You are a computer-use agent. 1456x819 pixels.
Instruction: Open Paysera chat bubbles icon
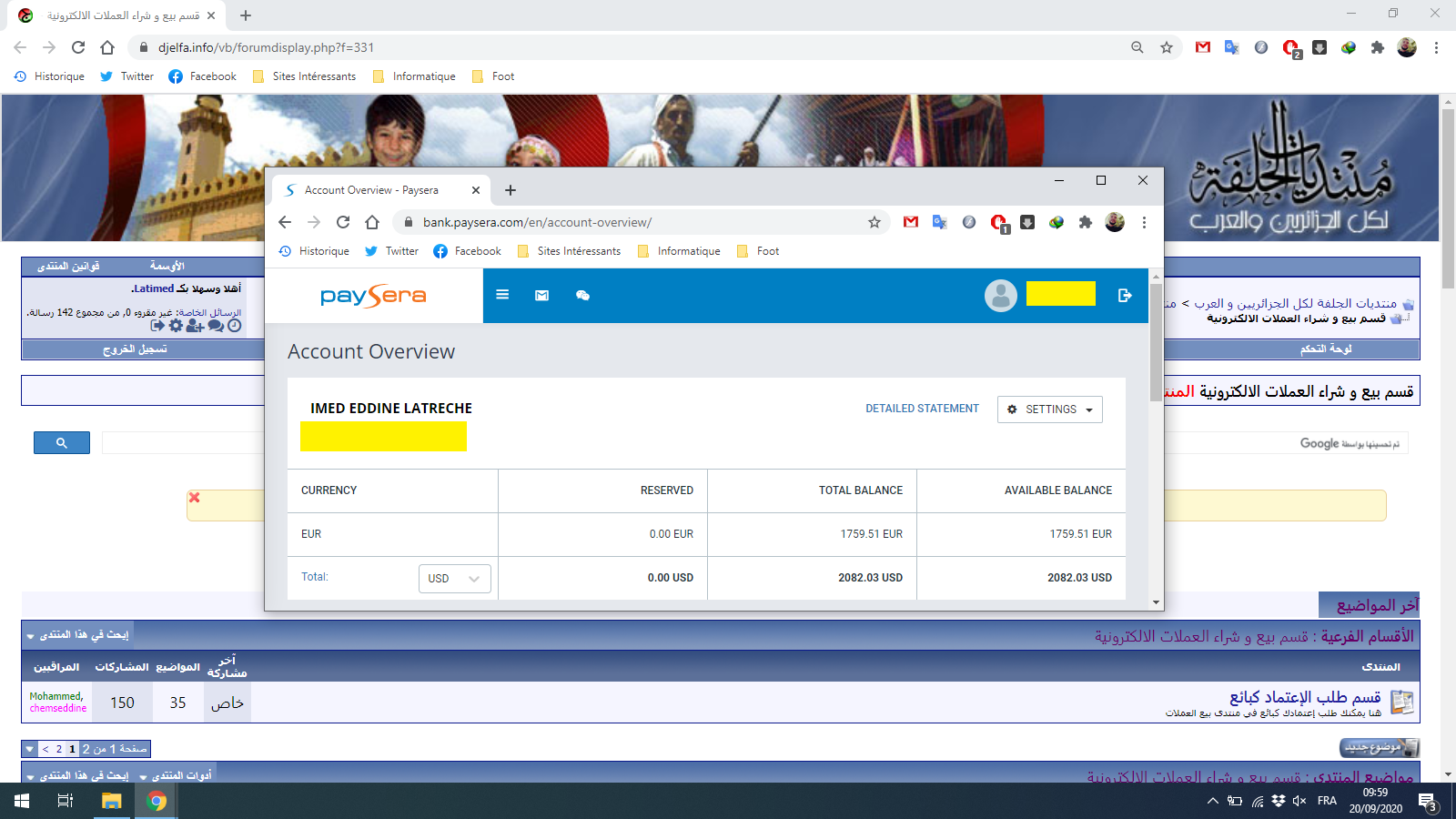[x=582, y=296]
